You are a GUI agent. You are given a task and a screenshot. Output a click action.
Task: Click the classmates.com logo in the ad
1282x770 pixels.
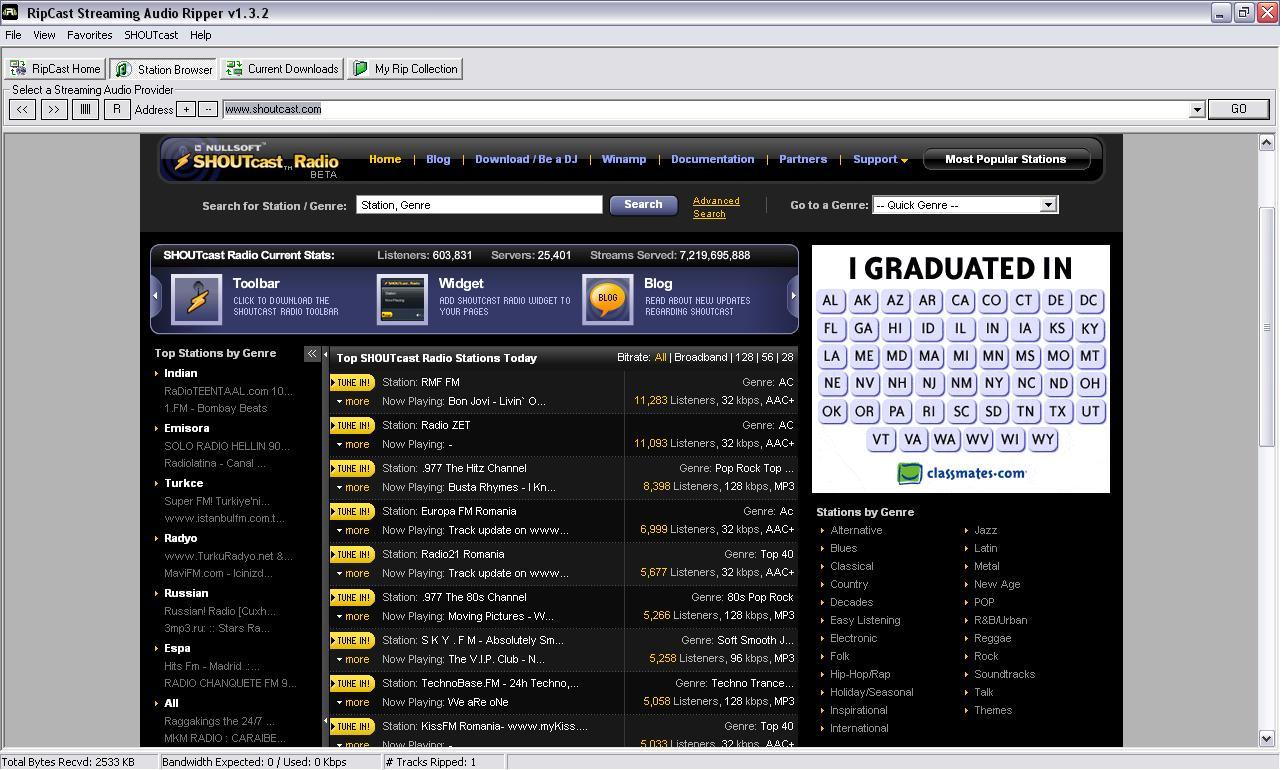pos(961,473)
